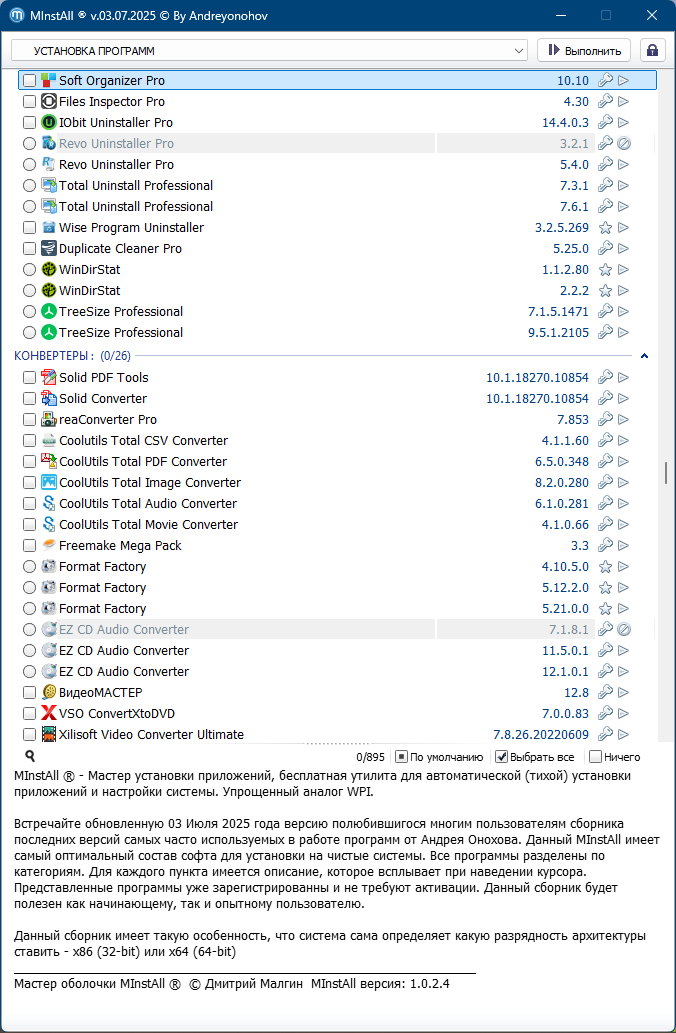The width and height of the screenshot is (676, 1033).
Task: Click the 0/895 selection counter
Action: [x=370, y=758]
